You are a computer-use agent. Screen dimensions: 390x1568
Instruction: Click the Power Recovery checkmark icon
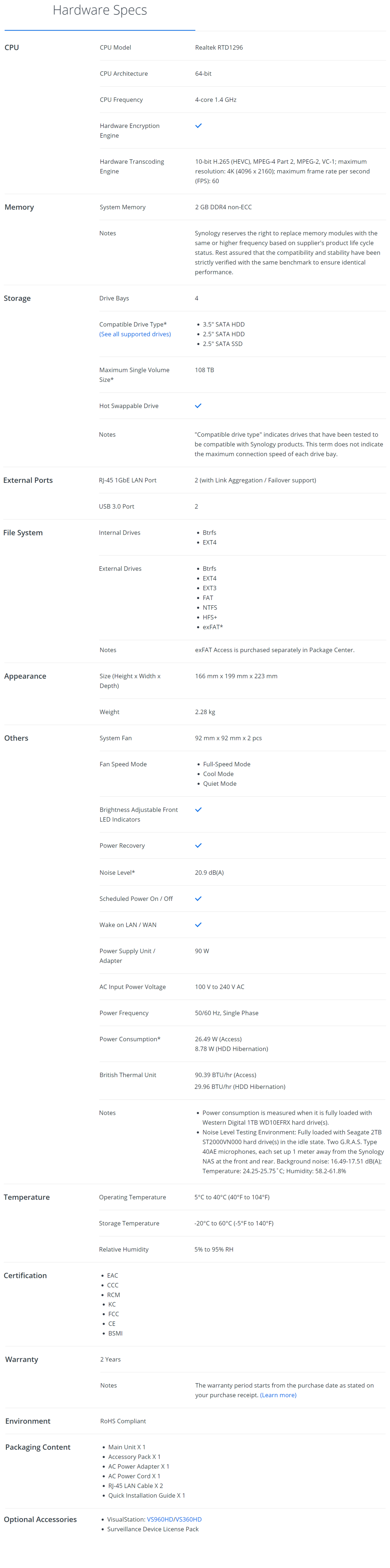coord(198,846)
